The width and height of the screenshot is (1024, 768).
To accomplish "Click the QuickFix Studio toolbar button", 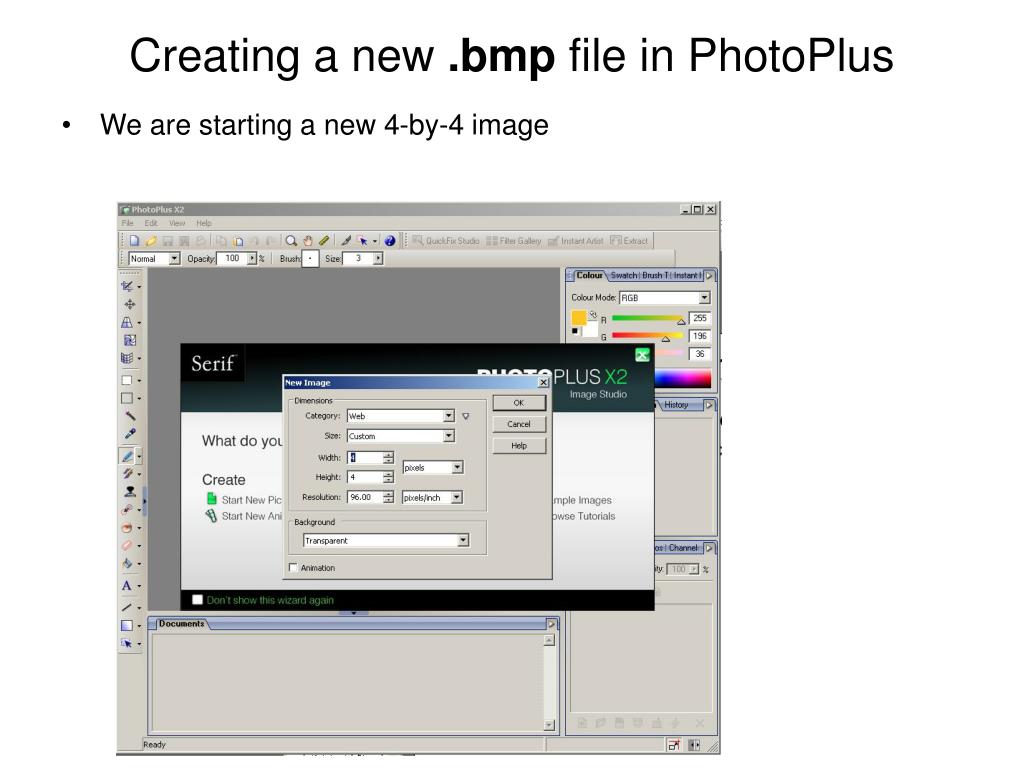I will point(445,241).
